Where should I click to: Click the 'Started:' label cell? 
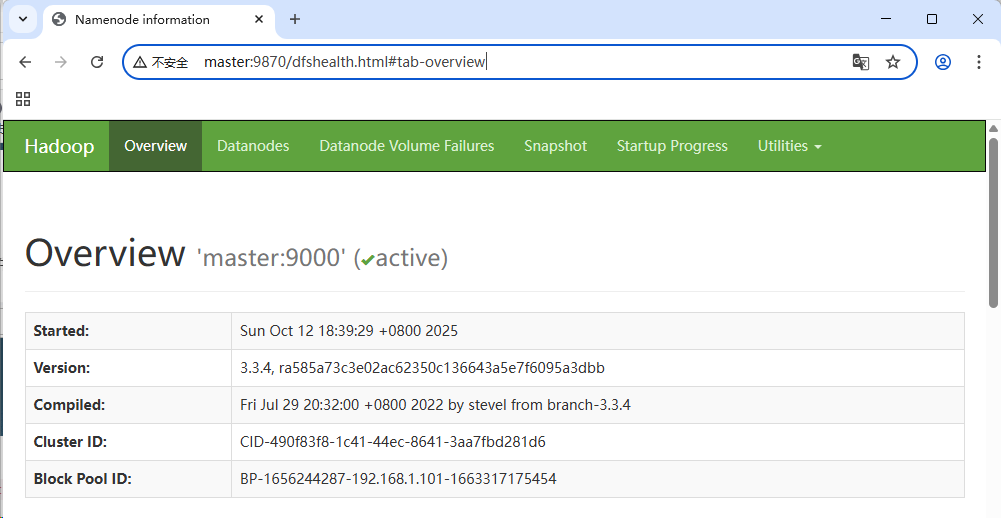(x=128, y=331)
